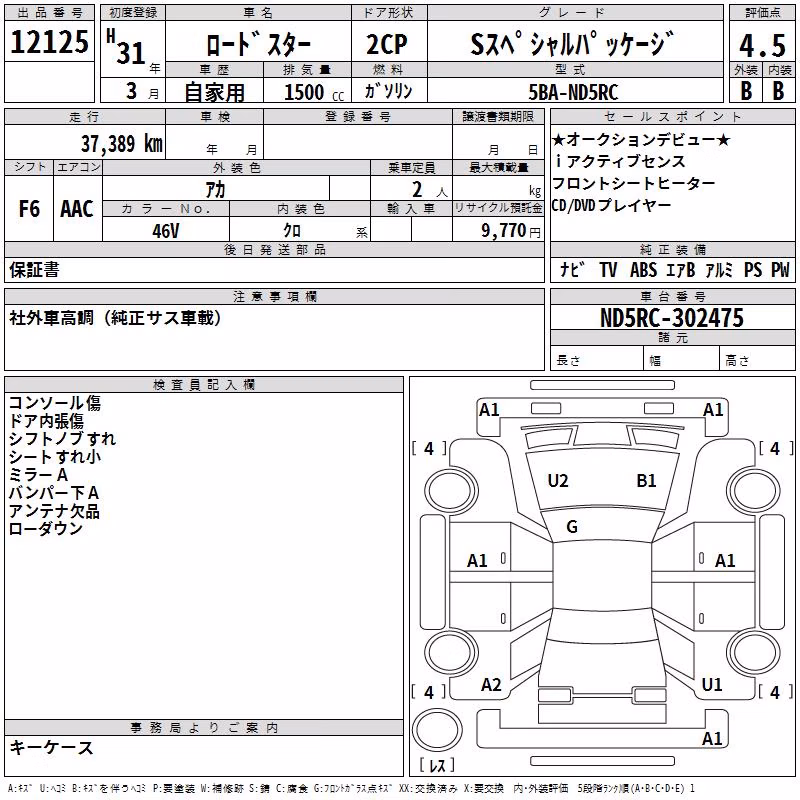800x800 pixels.
Task: Click the 保証書 entry under 後日発送部品
Action: pyautogui.click(x=34, y=269)
